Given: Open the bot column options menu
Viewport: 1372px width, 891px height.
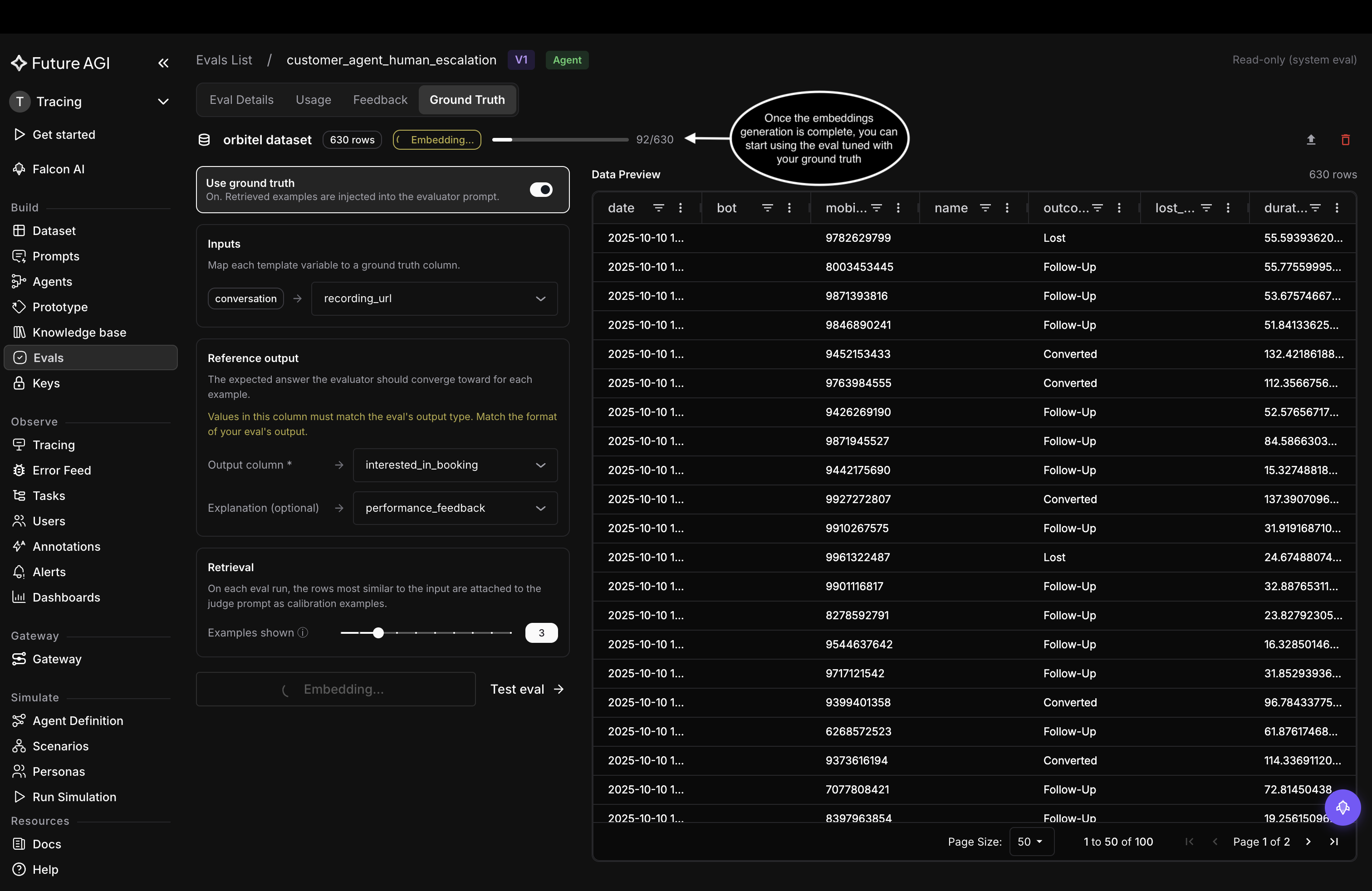Looking at the screenshot, I should coord(789,208).
